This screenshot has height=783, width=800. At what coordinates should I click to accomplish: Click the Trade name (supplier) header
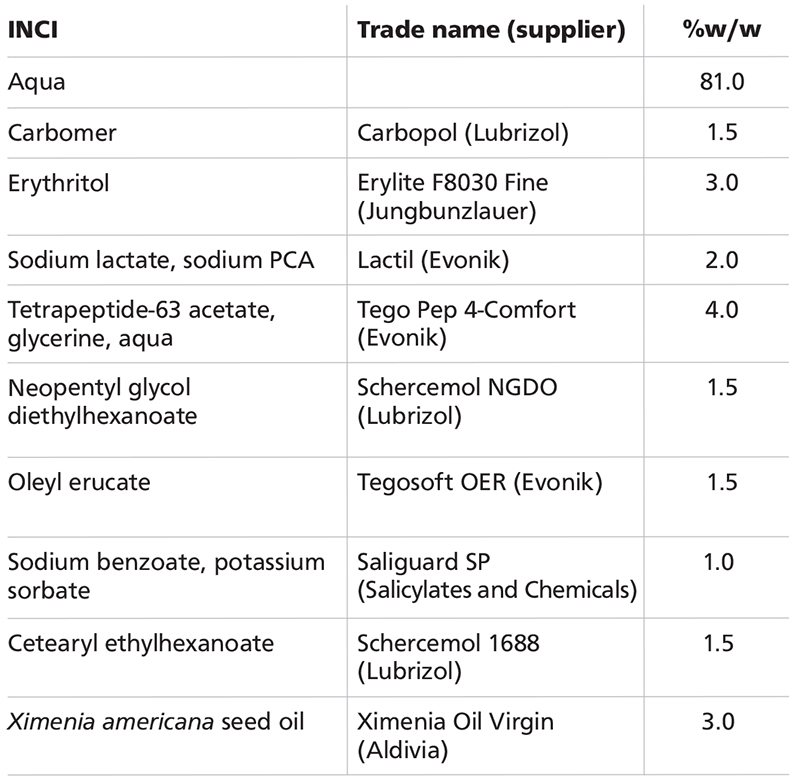(491, 30)
